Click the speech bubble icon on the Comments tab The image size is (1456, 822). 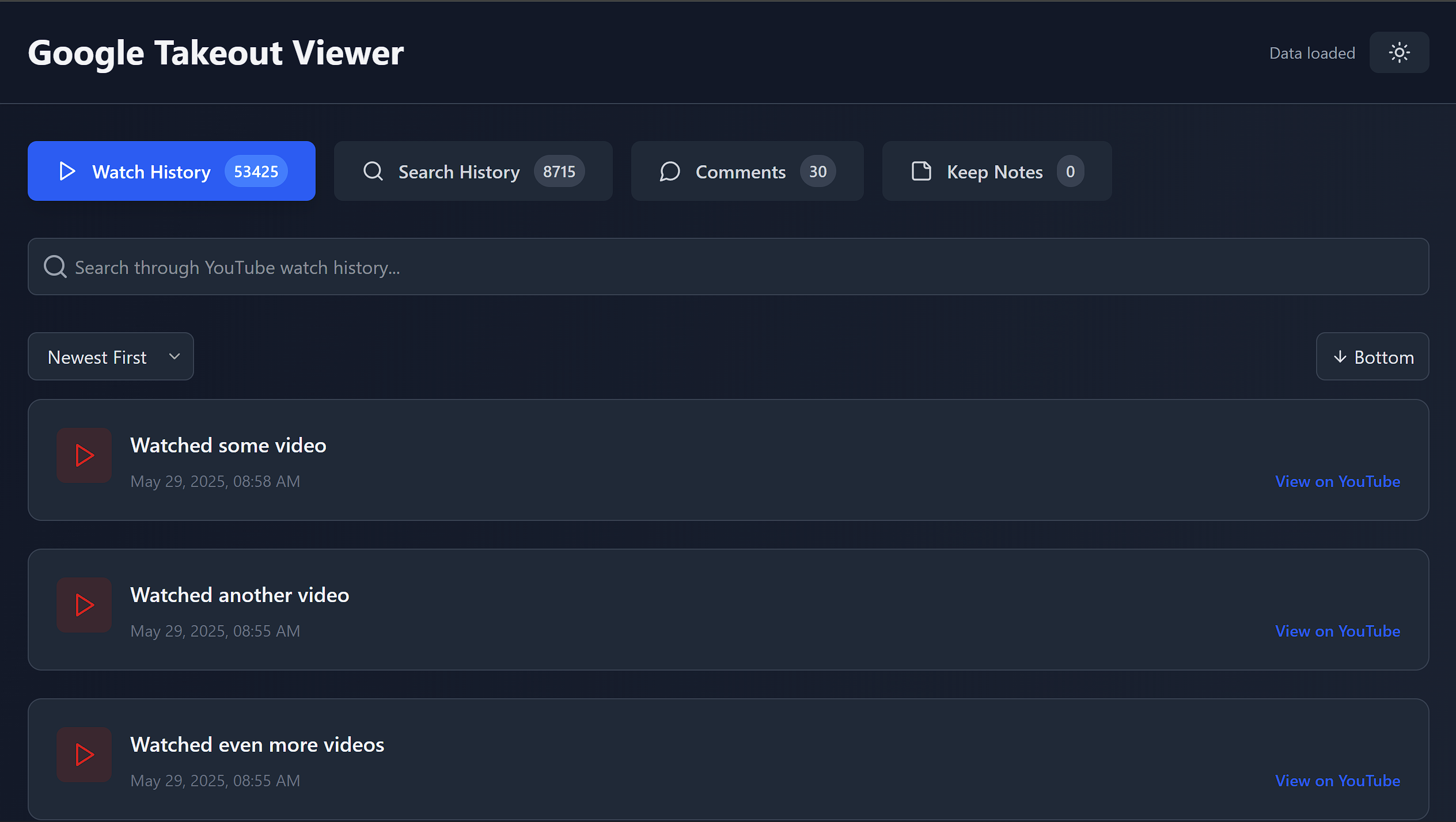[x=670, y=172]
